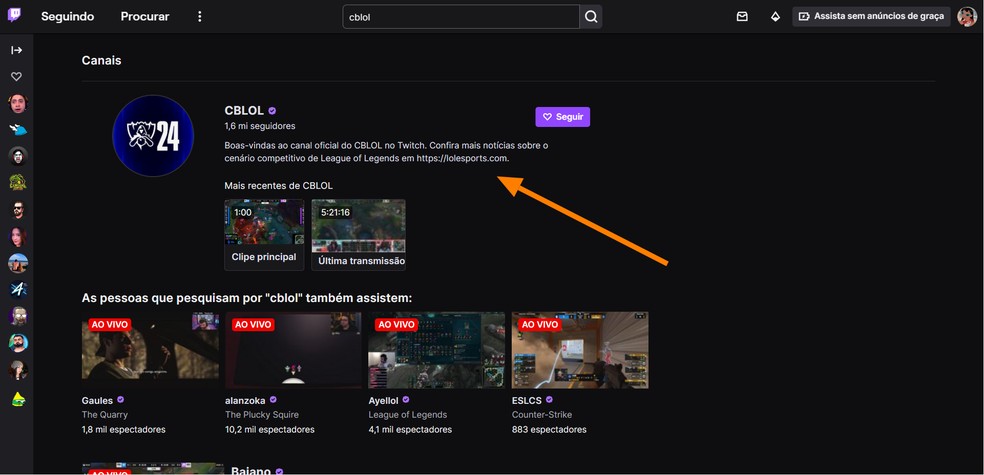Click Última transmissão label
Screen dimensions: 984x475
pos(361,261)
